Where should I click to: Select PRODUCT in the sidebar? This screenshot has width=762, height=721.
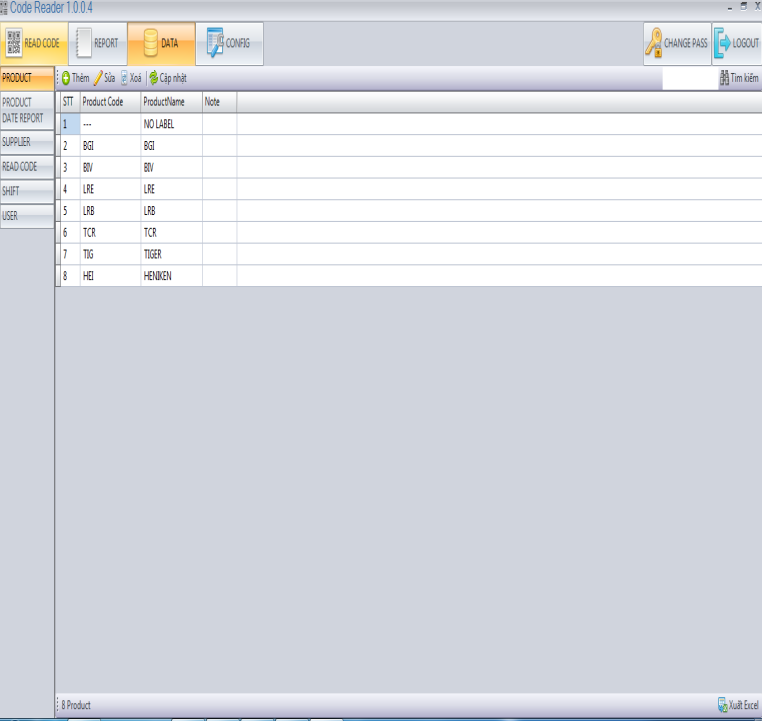click(x=27, y=78)
